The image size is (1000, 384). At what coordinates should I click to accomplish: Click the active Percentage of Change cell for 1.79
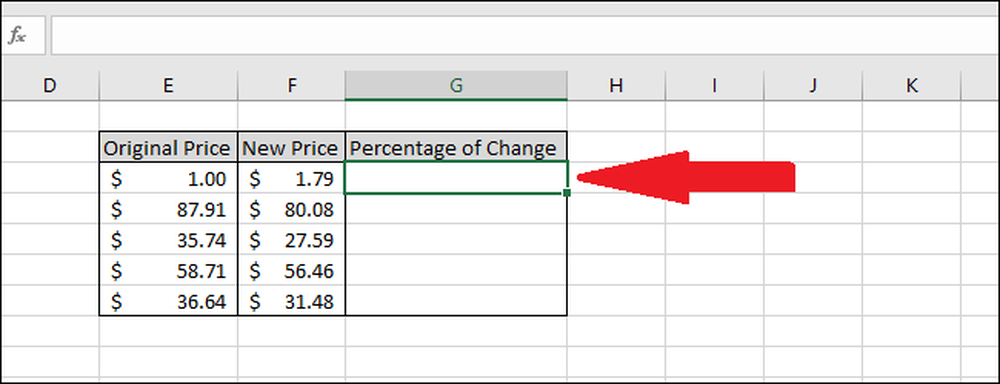[456, 178]
